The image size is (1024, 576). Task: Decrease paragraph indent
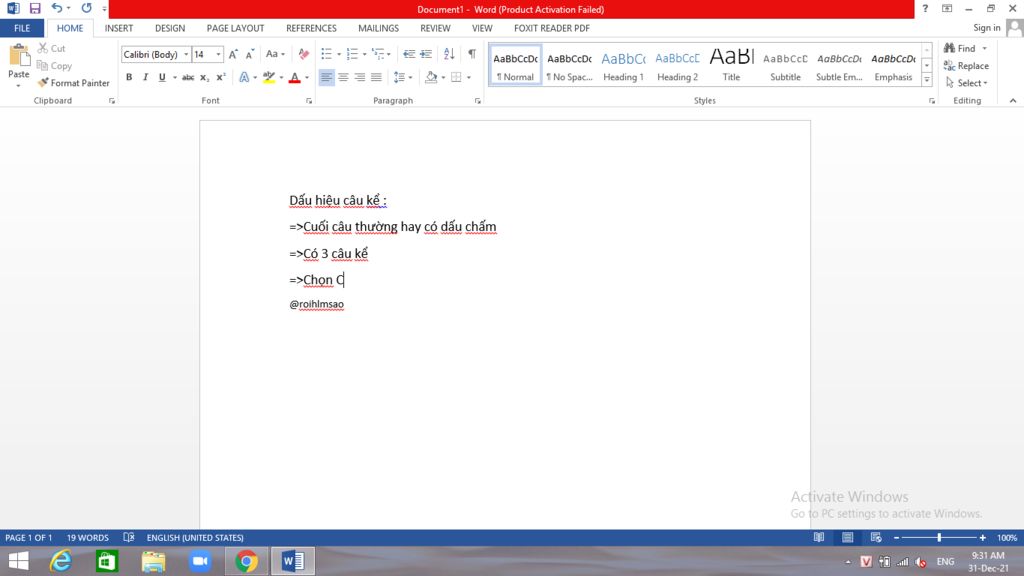tap(409, 54)
